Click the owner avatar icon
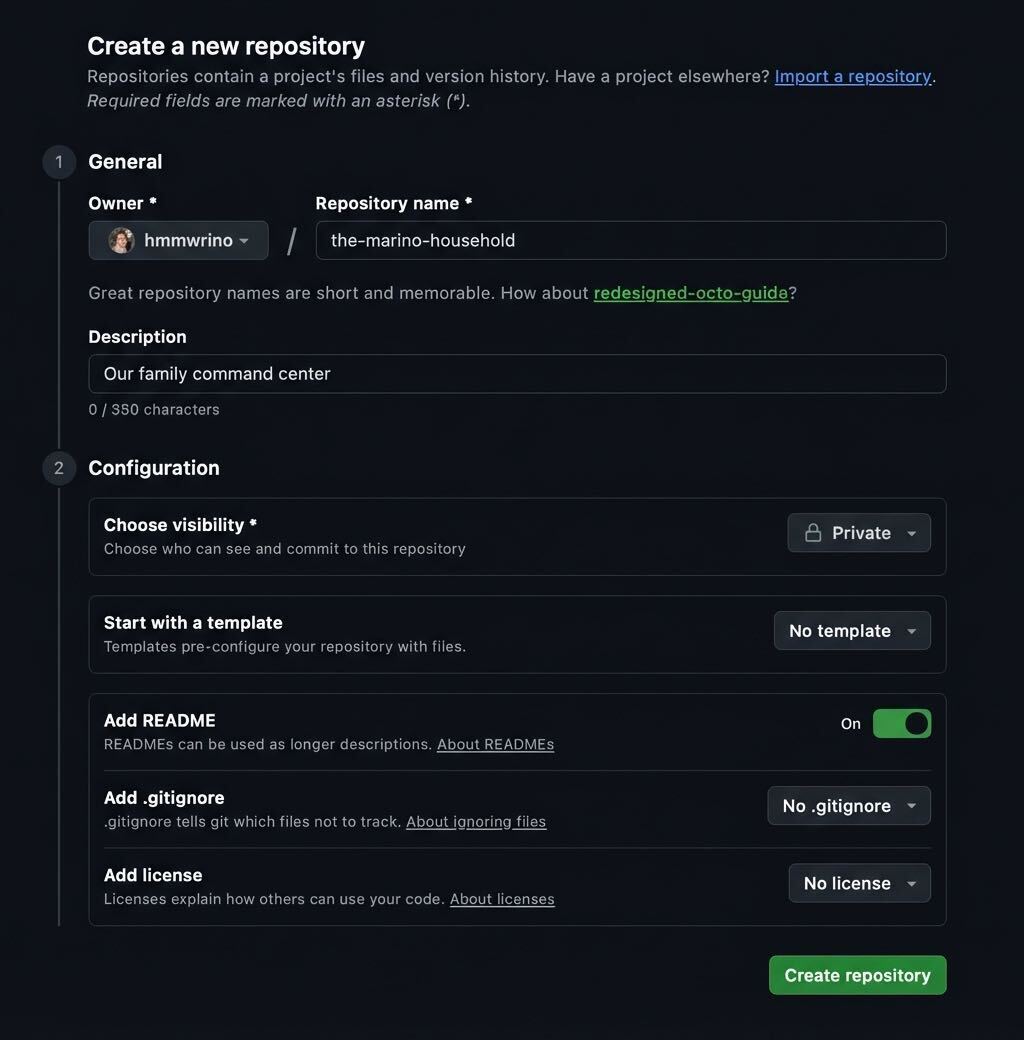 click(121, 240)
